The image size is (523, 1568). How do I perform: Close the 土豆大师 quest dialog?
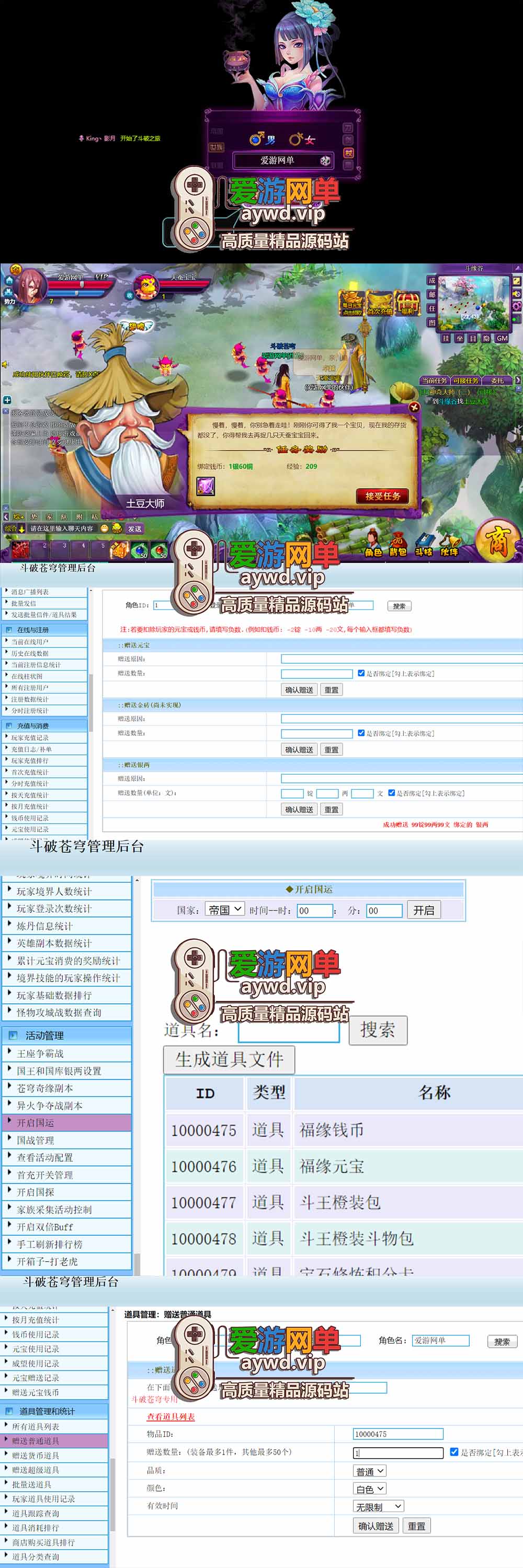coord(414,407)
